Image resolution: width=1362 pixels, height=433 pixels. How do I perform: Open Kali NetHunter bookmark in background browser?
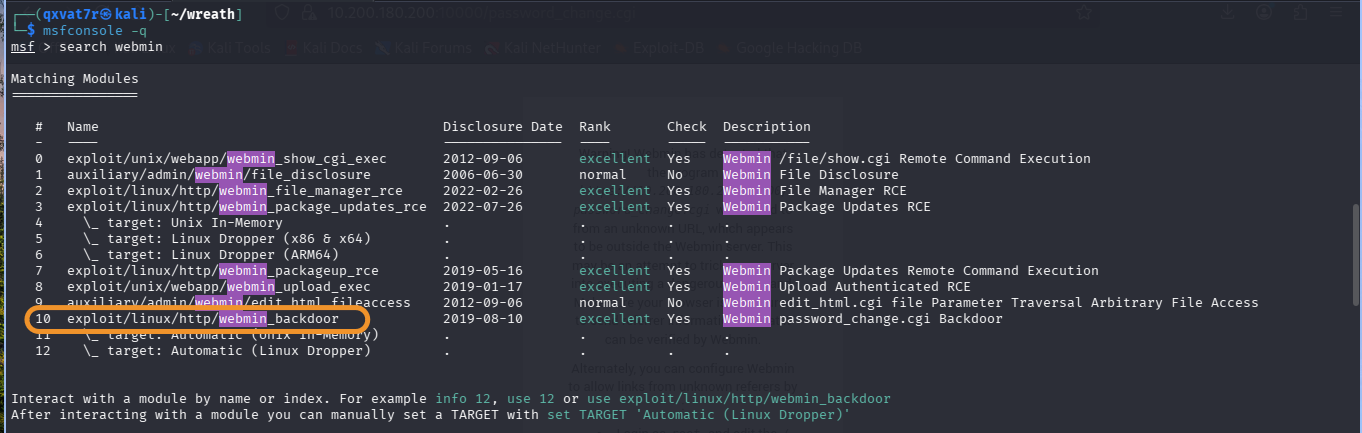tap(545, 47)
